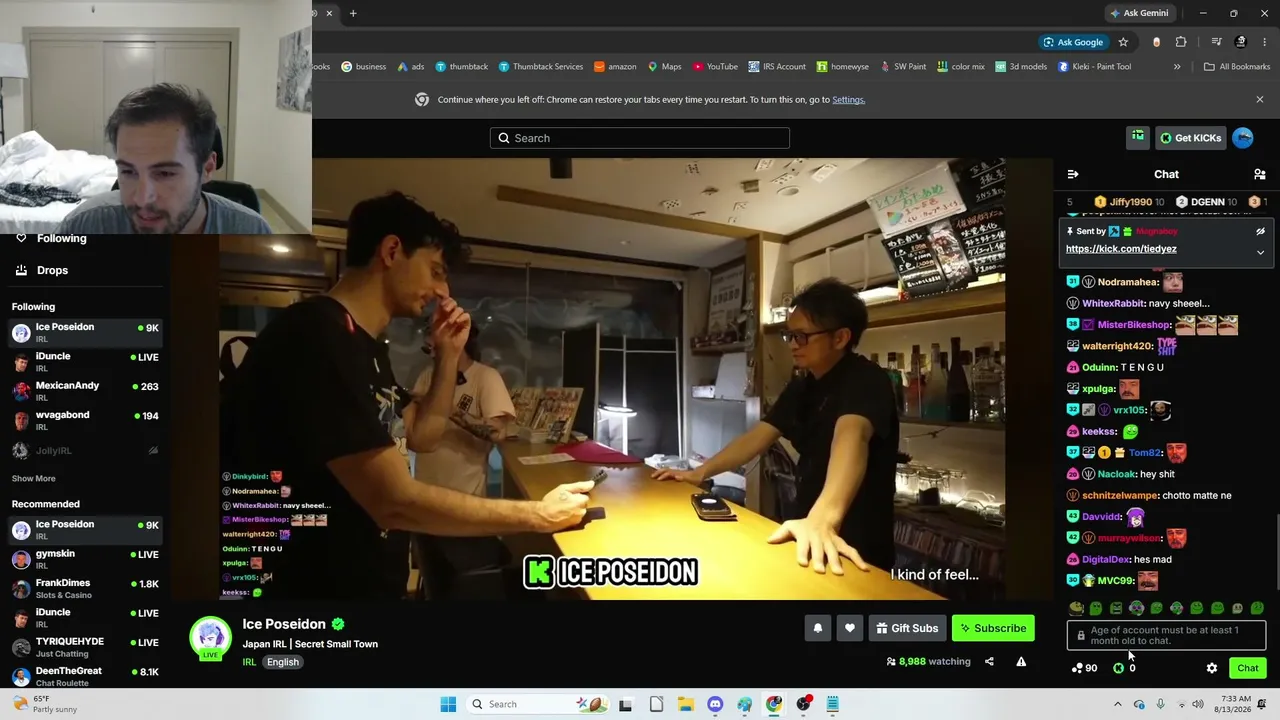
Task: Open Paint app from the taskbar
Action: 745,704
